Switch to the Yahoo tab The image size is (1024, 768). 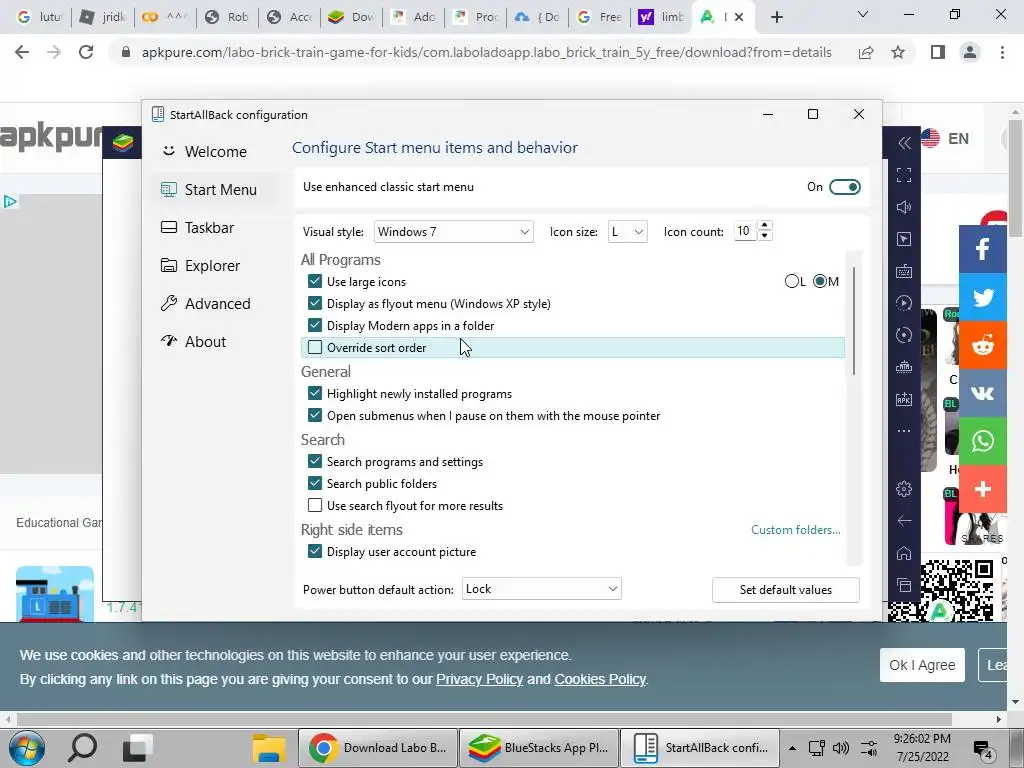click(x=660, y=17)
